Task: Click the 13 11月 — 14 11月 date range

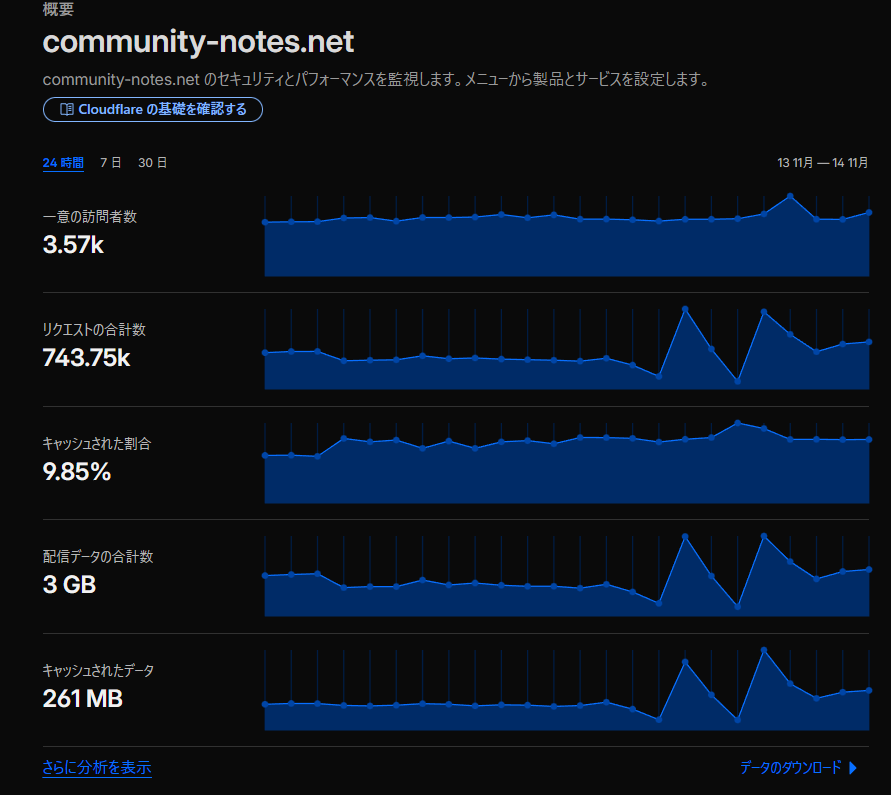Action: coord(822,163)
